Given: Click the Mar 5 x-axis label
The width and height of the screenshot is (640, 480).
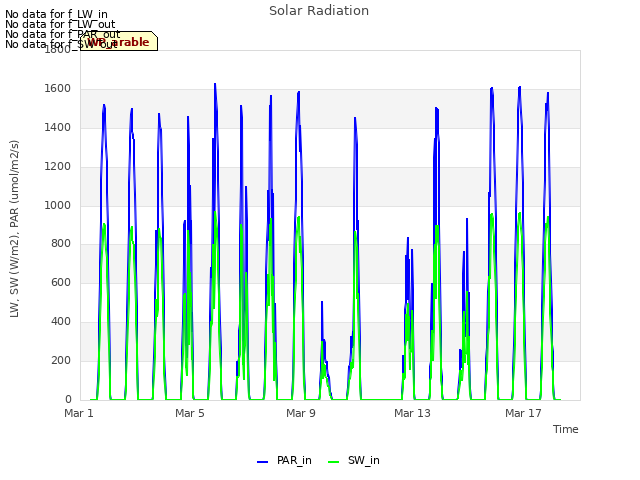Looking at the screenshot, I should (x=190, y=413).
